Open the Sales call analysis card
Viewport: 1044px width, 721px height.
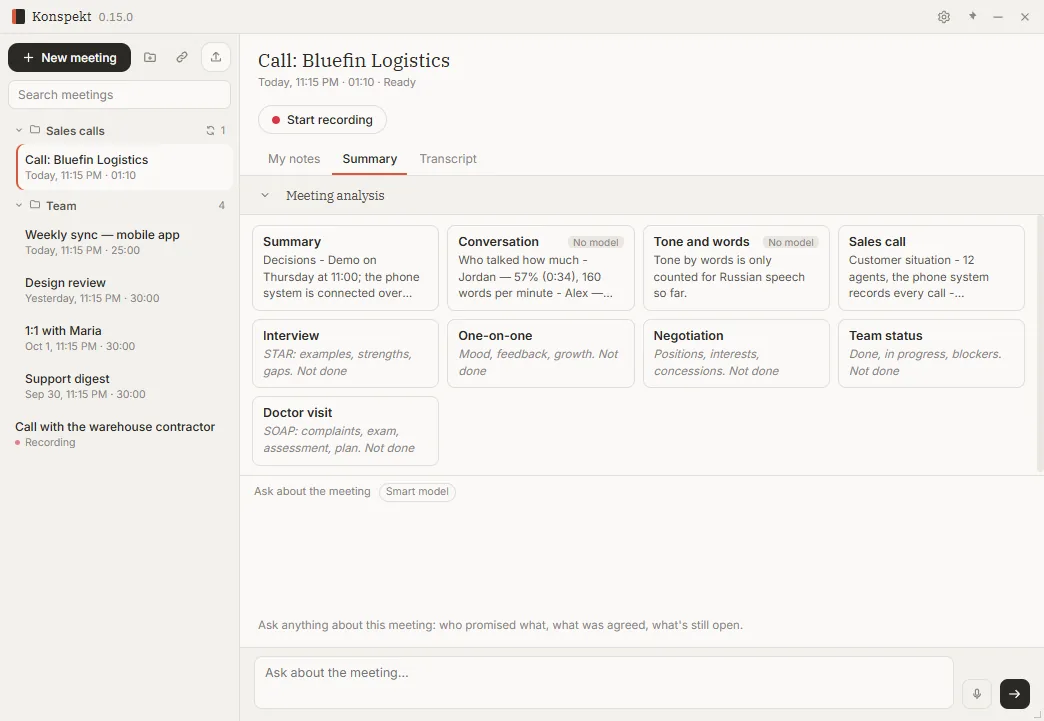pyautogui.click(x=931, y=268)
